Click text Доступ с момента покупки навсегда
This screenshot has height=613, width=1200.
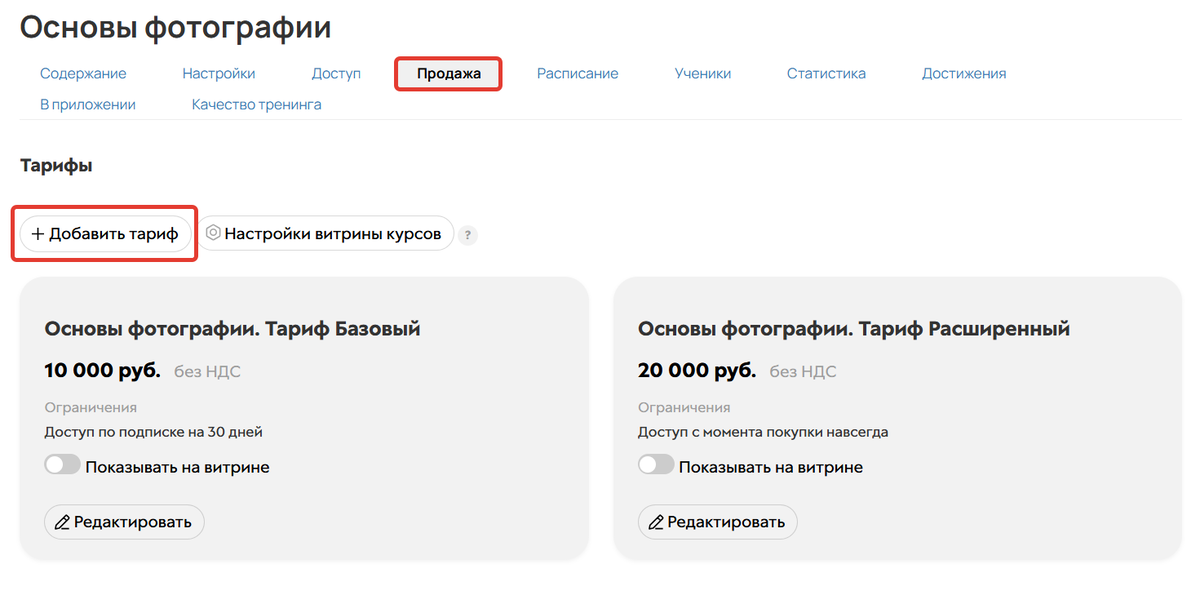[763, 433]
